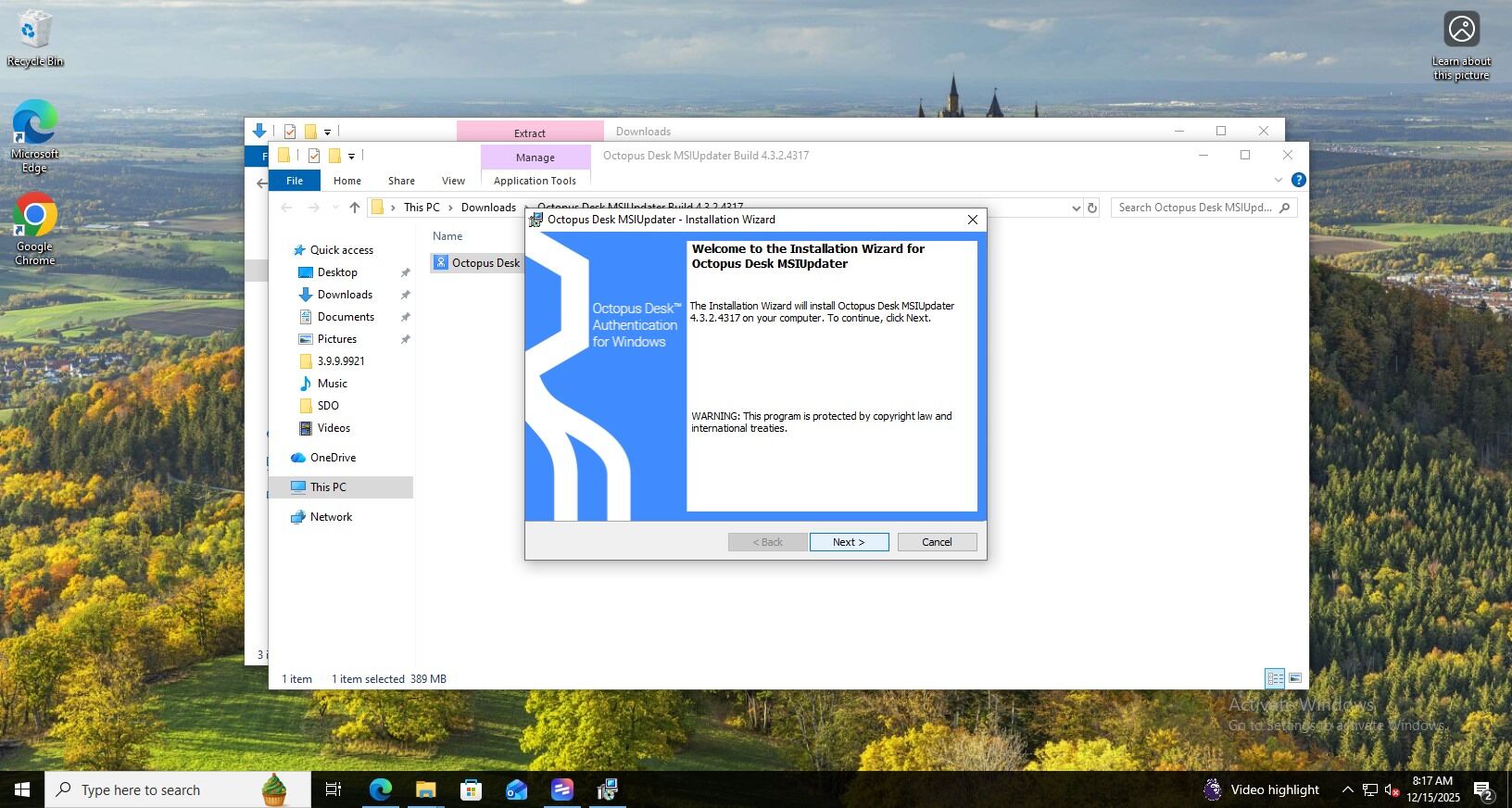The image size is (1512, 808).
Task: Sort by the Name column header
Action: (447, 236)
